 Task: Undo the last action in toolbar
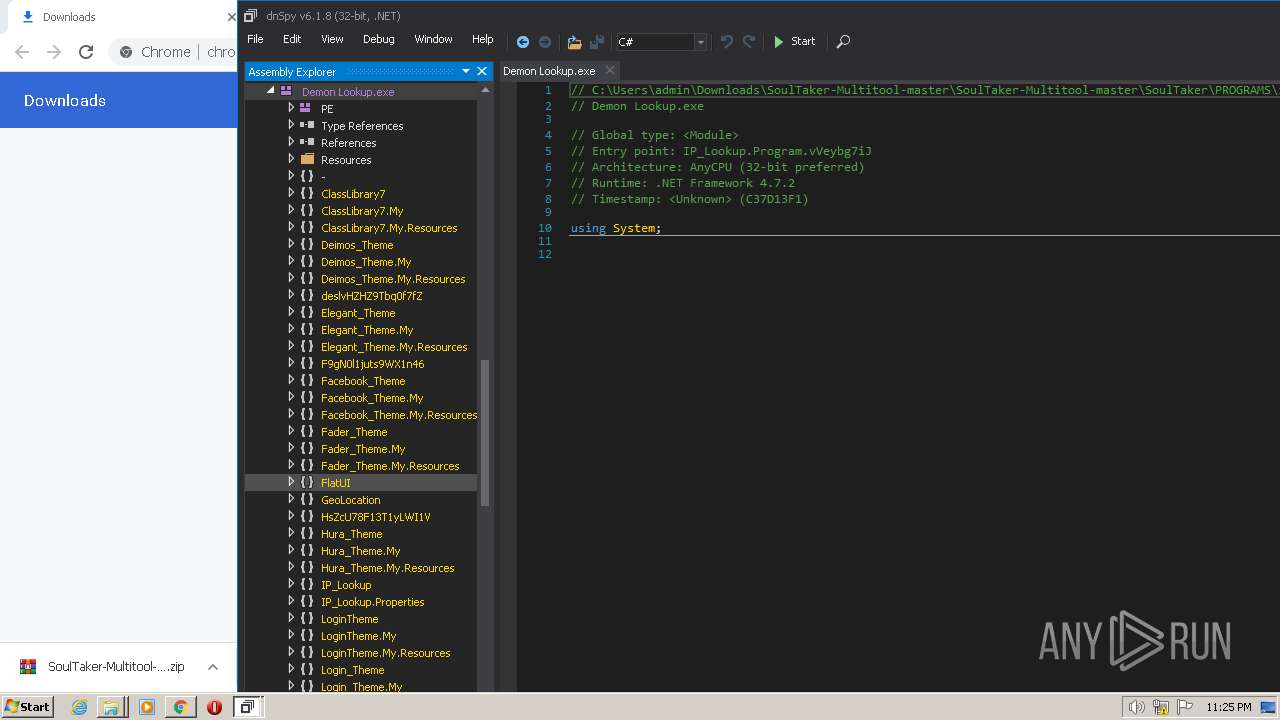[x=727, y=42]
